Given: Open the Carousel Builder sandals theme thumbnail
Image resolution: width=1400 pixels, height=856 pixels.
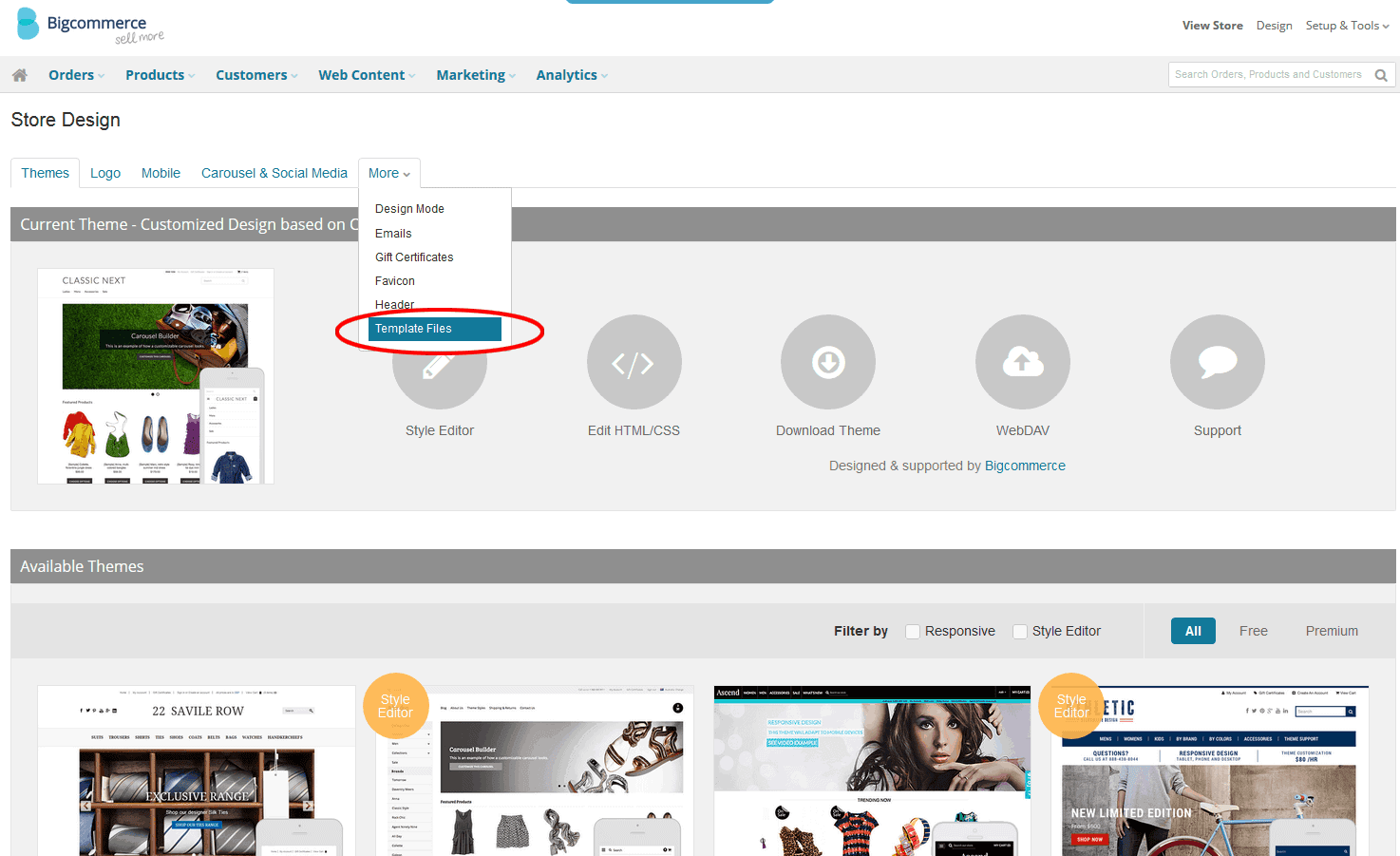Looking at the screenshot, I should [537, 770].
